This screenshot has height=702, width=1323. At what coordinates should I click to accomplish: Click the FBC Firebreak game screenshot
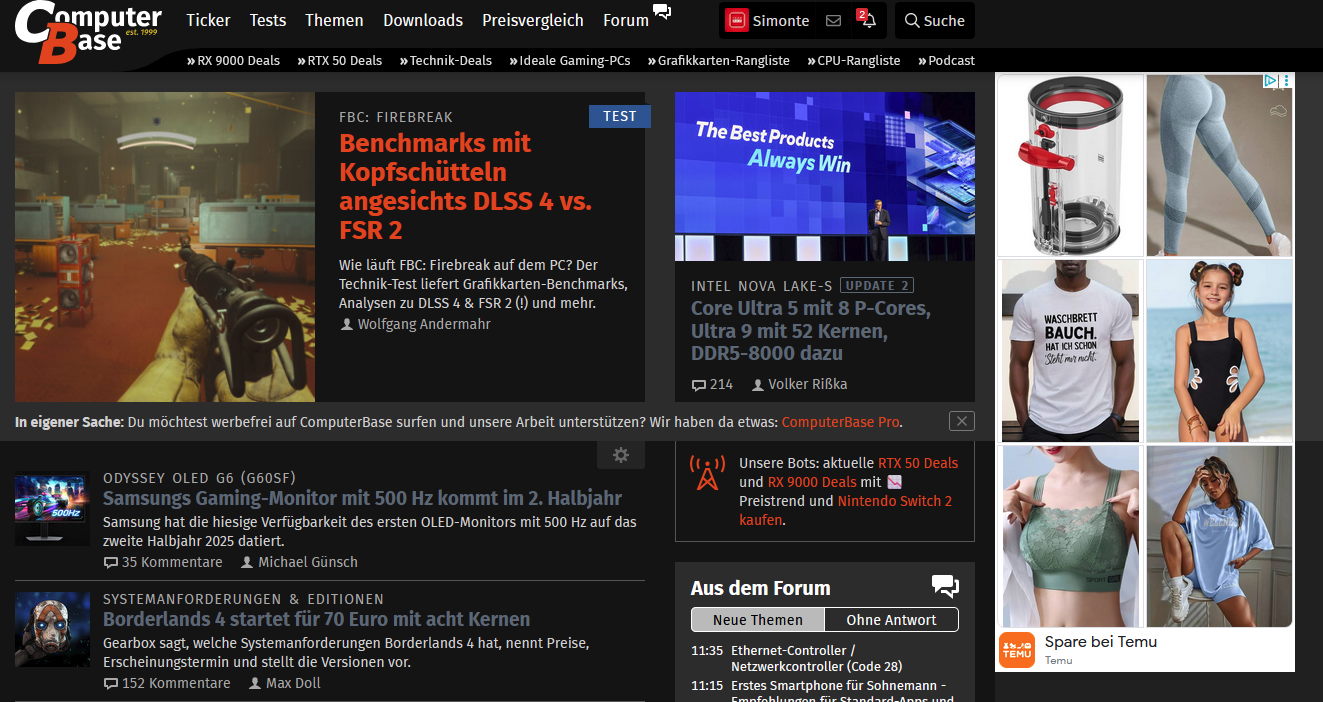pyautogui.click(x=165, y=247)
